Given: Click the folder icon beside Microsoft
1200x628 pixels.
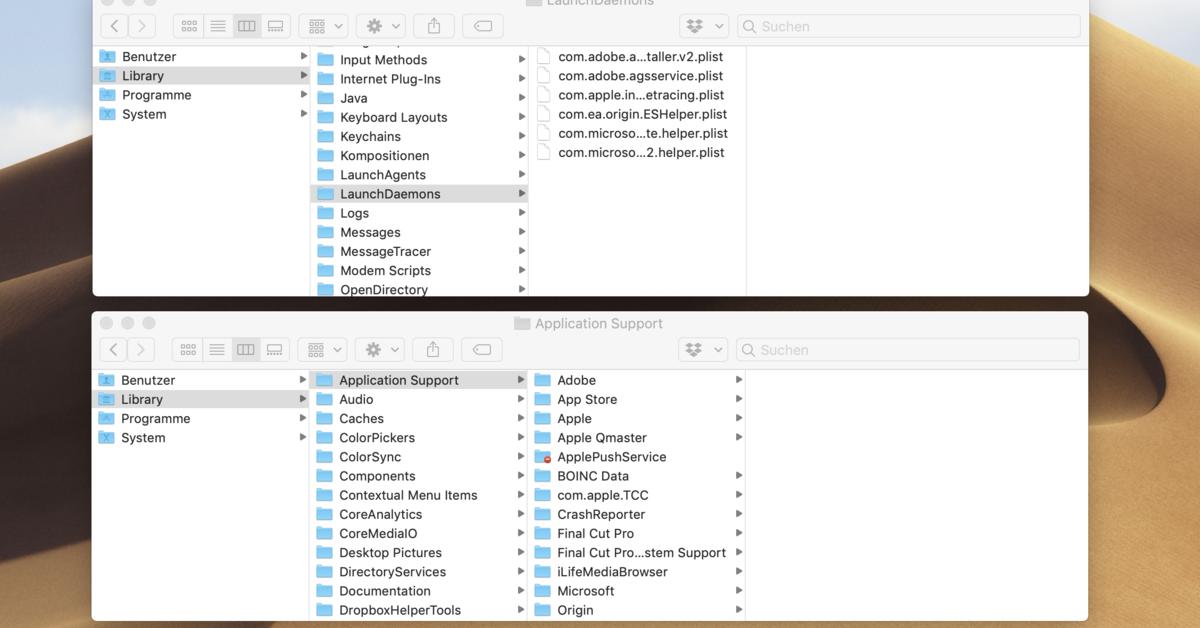Looking at the screenshot, I should pos(543,591).
